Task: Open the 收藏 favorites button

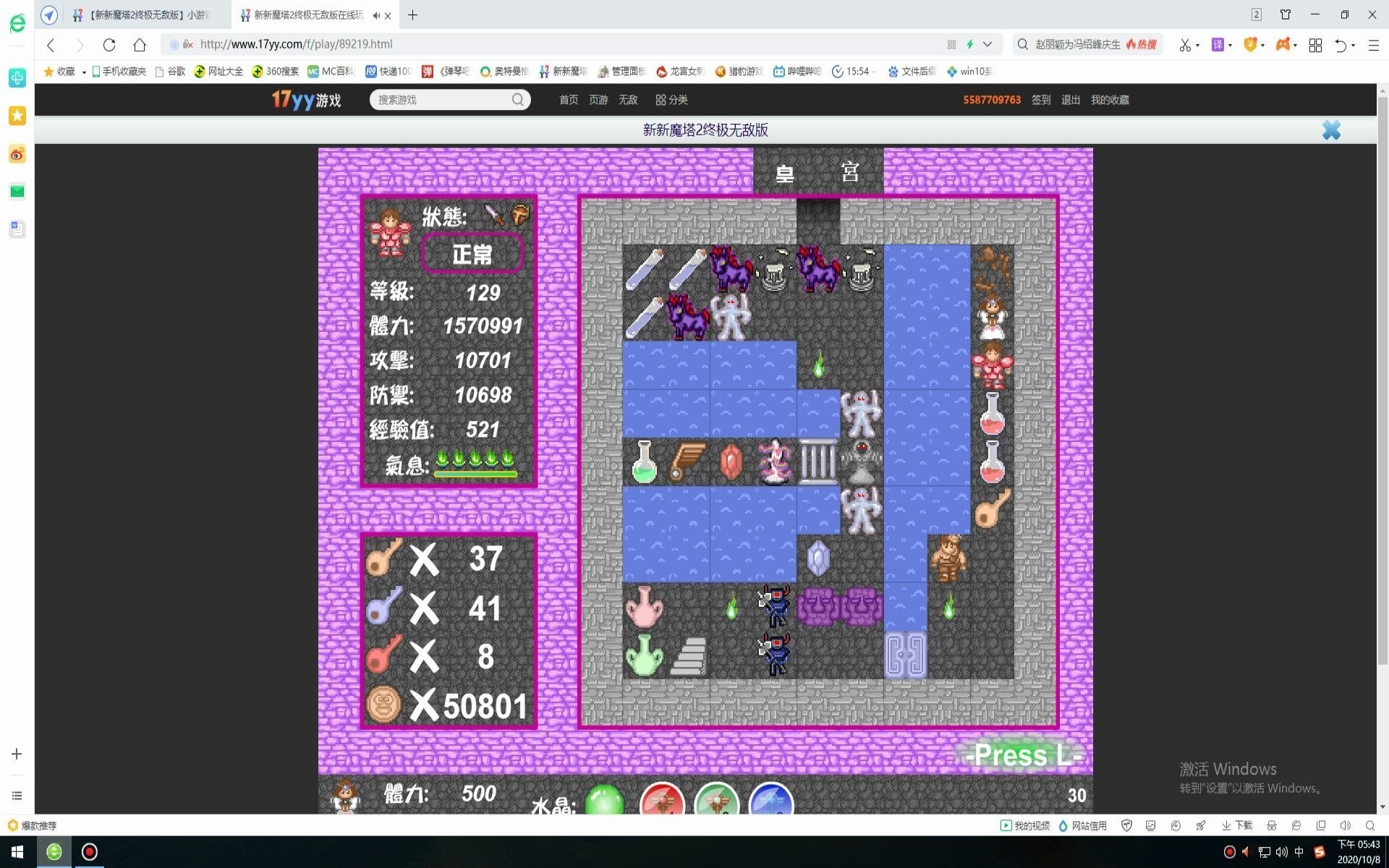Action: click(59, 71)
